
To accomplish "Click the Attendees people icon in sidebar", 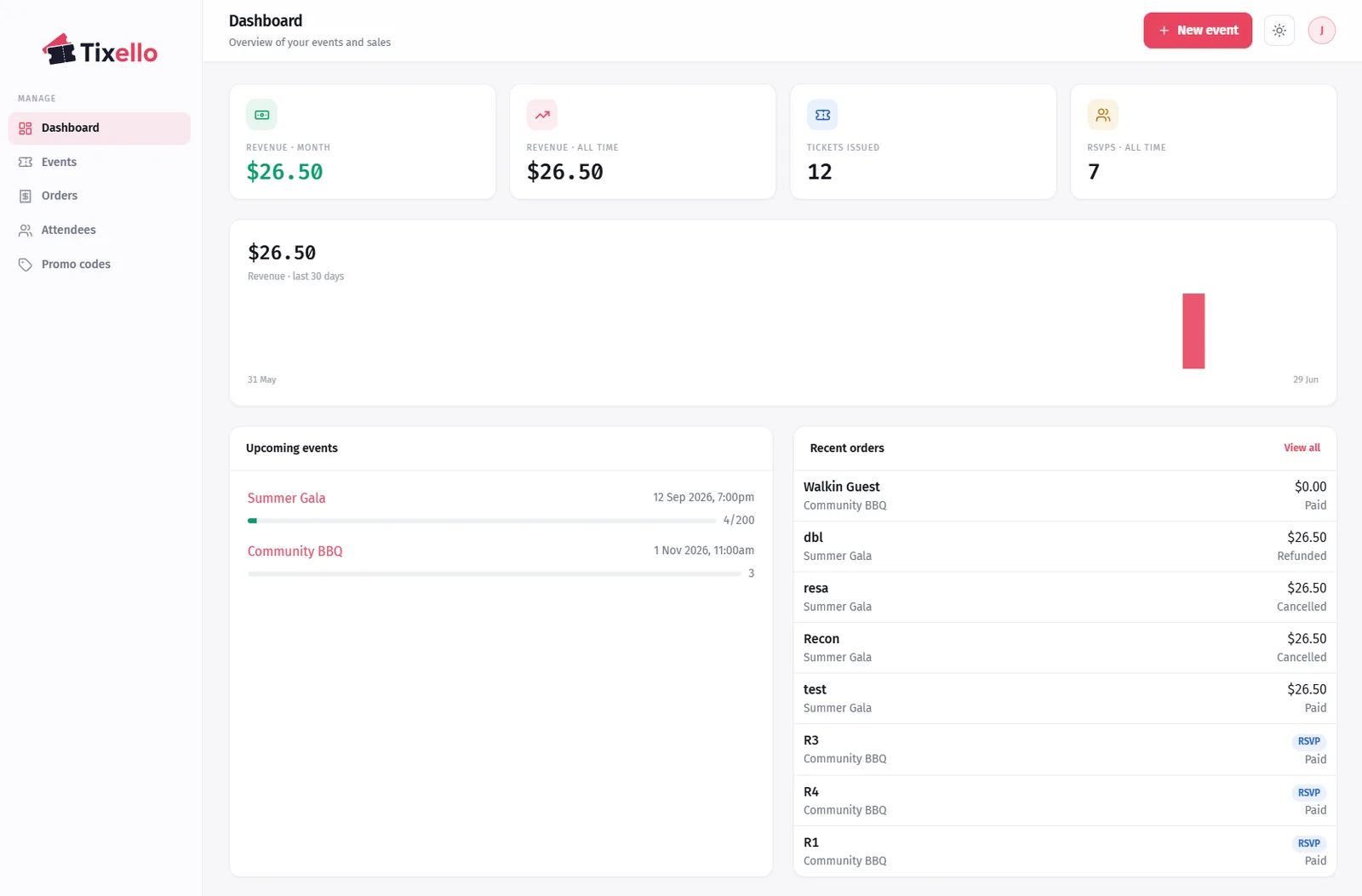I will (26, 230).
